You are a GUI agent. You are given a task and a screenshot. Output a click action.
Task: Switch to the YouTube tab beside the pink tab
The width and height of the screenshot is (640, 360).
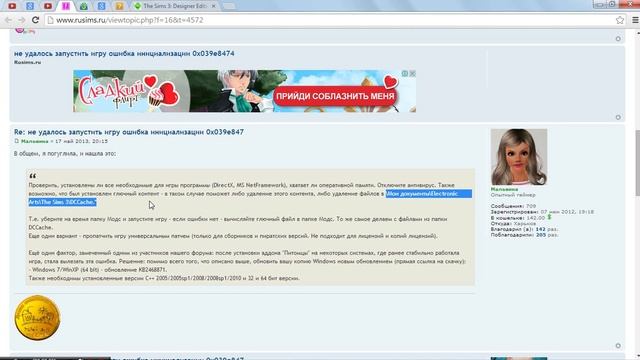[48, 6]
